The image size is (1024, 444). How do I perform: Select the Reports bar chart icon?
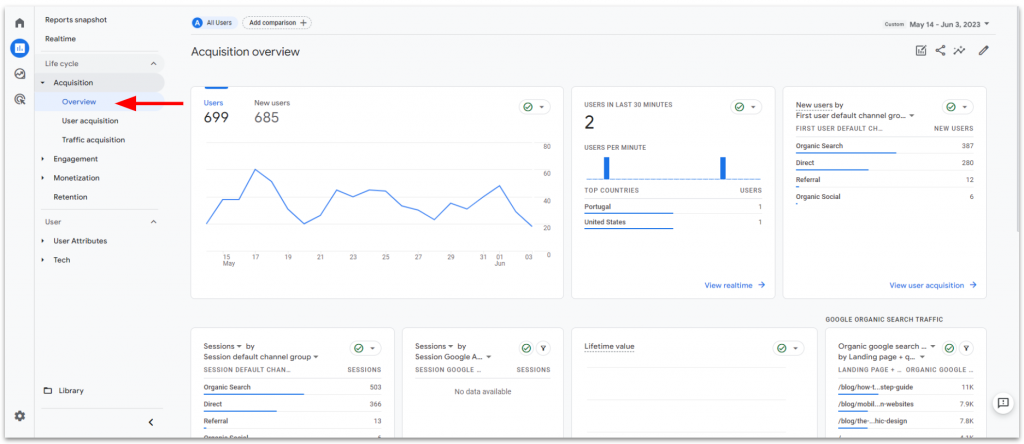click(19, 48)
